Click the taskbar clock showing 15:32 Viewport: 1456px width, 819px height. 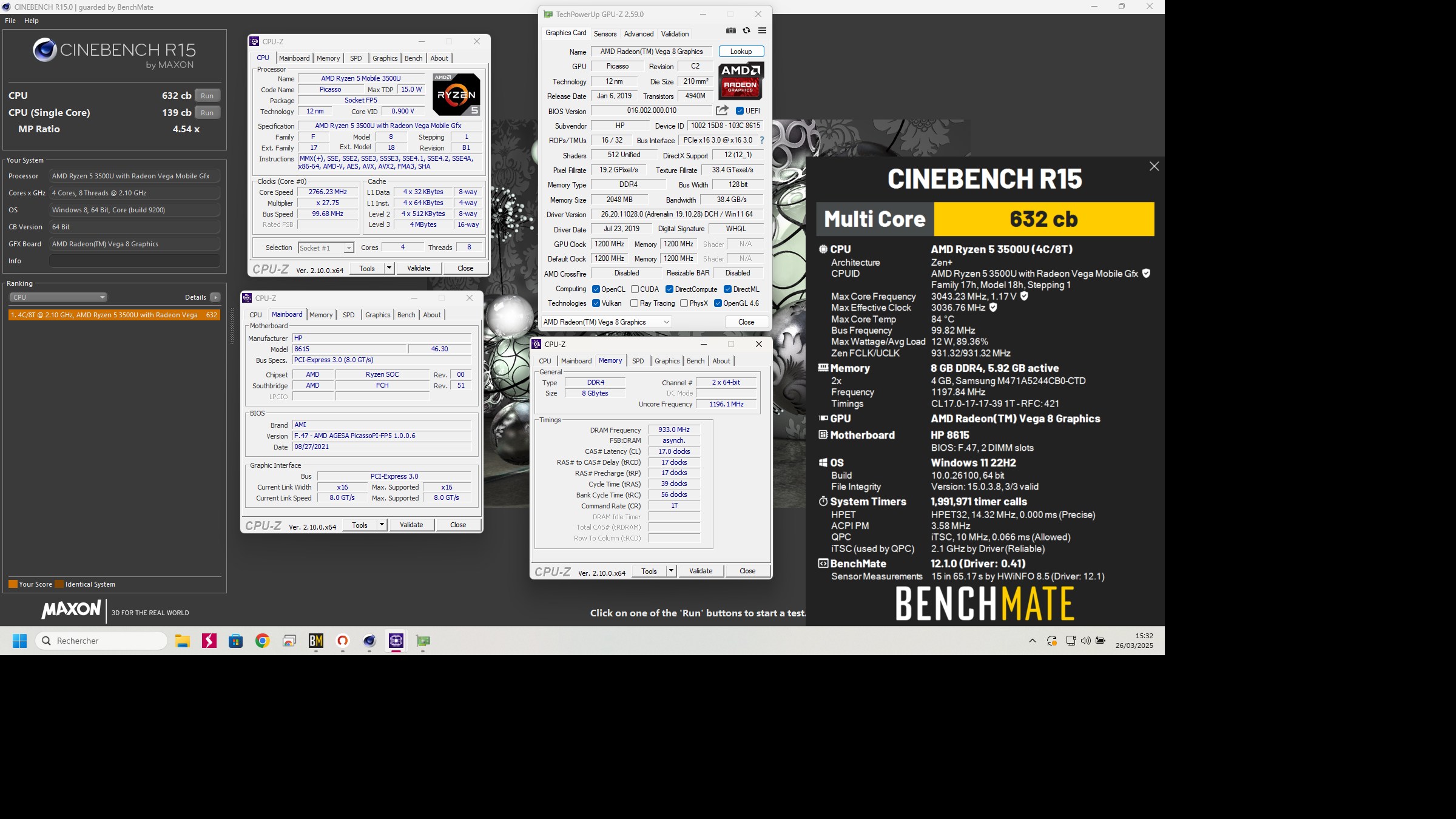(1134, 641)
